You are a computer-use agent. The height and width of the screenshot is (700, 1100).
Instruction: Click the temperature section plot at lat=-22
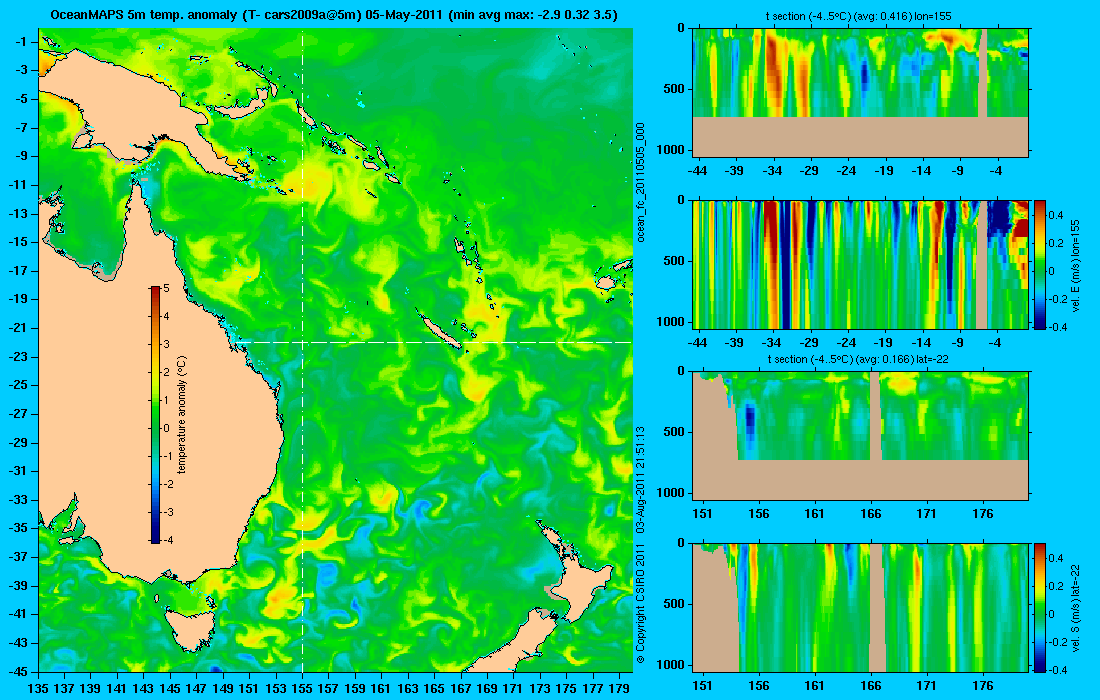[x=861, y=436]
